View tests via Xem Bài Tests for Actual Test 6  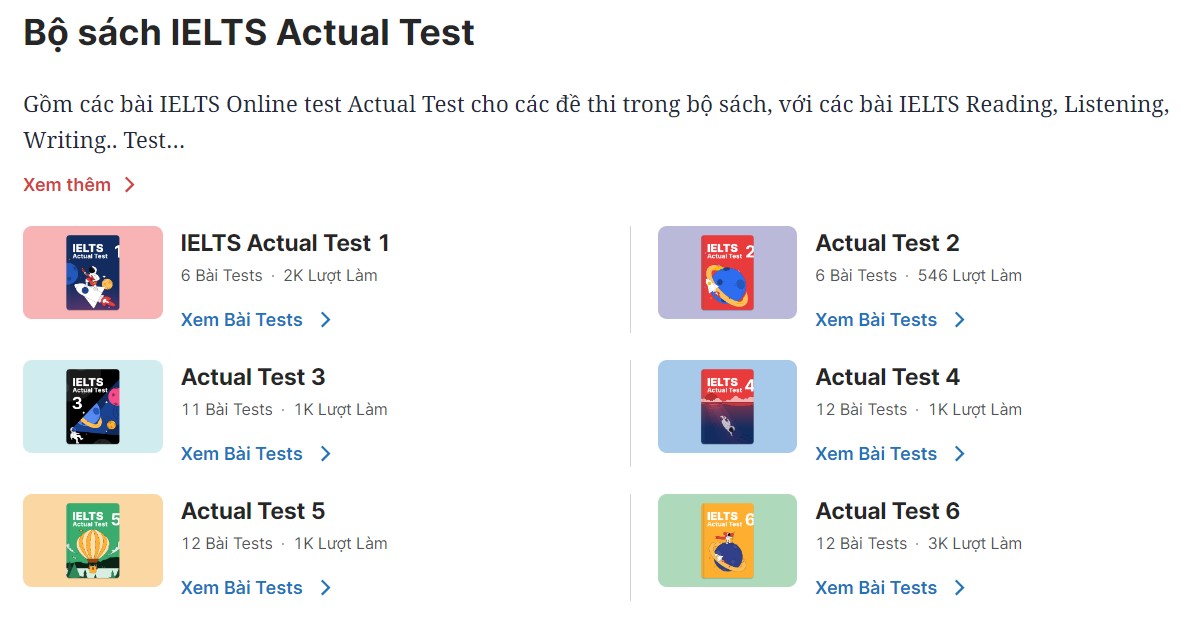coord(876,588)
